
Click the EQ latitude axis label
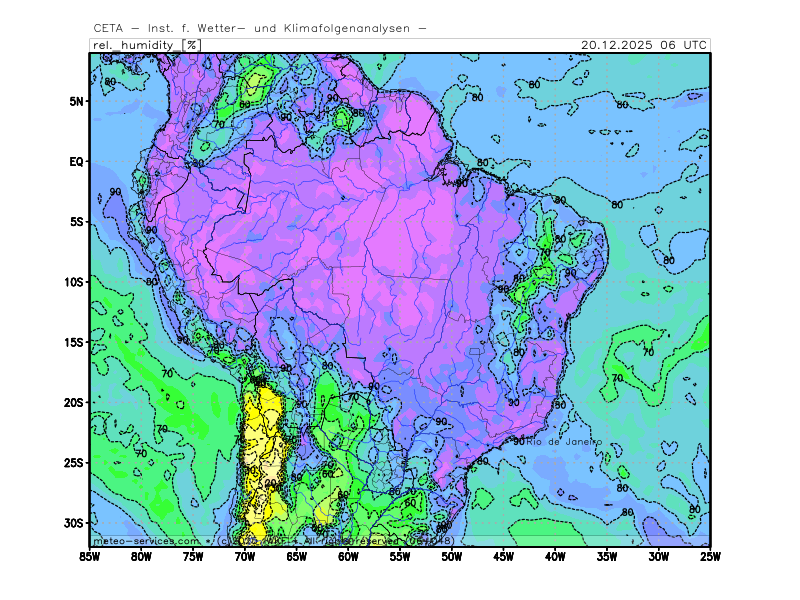[x=75, y=161]
